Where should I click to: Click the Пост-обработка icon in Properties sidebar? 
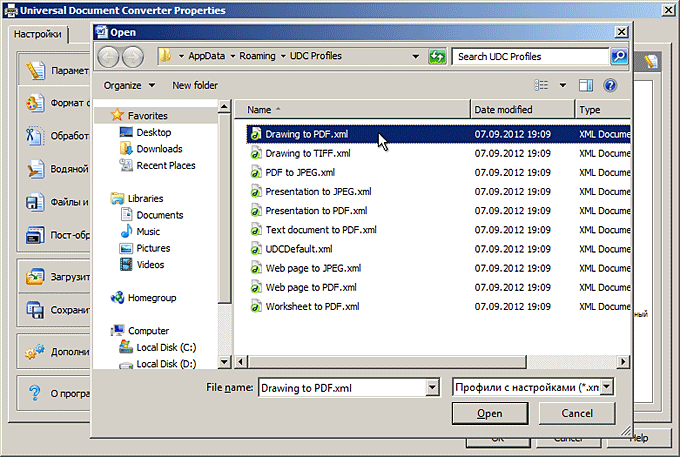[35, 235]
